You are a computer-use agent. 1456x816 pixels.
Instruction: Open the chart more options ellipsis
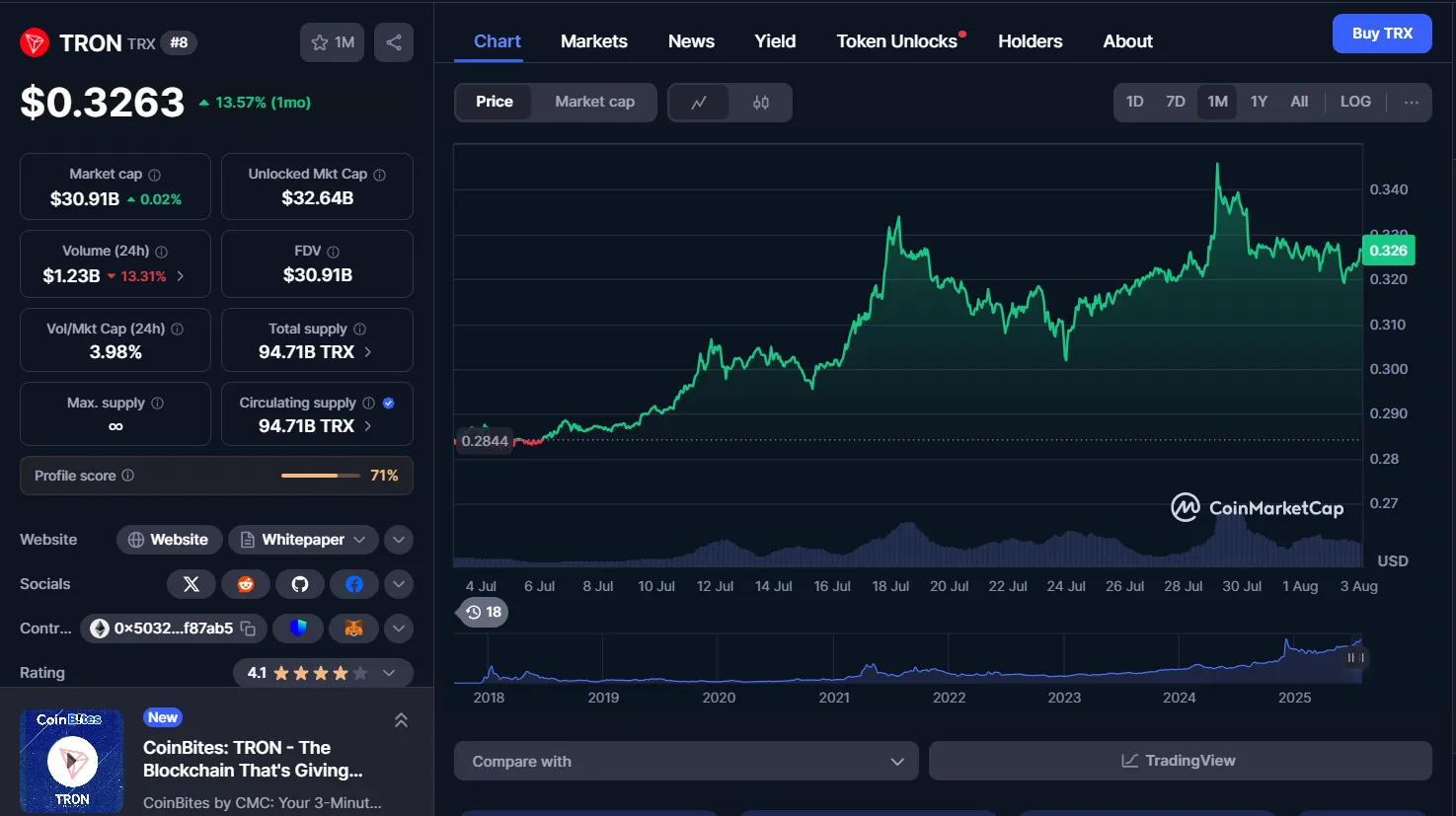(x=1412, y=102)
